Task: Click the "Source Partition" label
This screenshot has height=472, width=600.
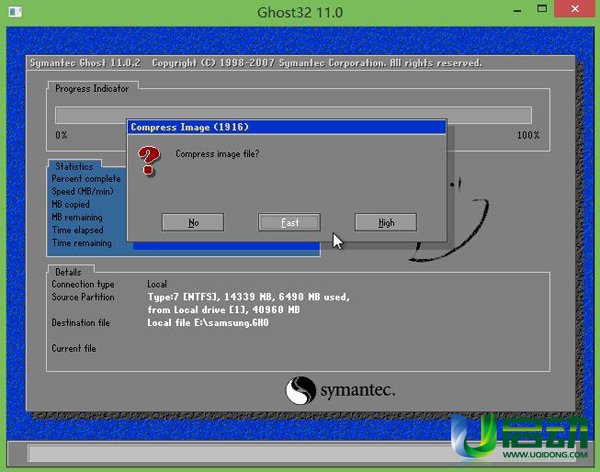Action: click(83, 297)
